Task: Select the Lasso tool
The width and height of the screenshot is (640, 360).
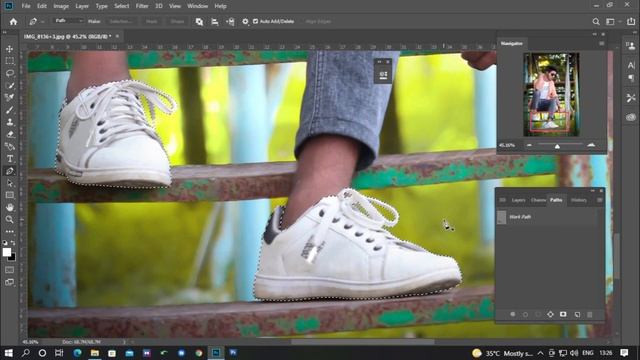Action: (x=10, y=73)
